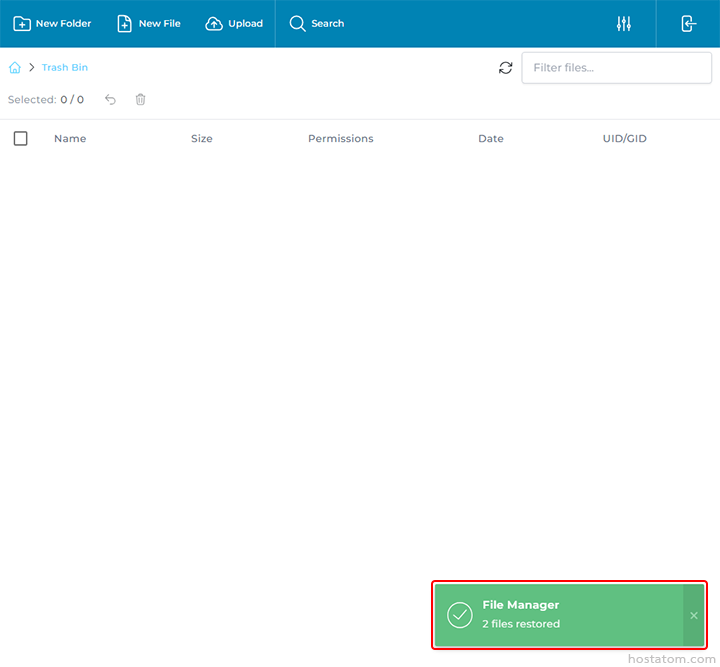
Task: Open Search from the top toolbar
Action: click(316, 24)
